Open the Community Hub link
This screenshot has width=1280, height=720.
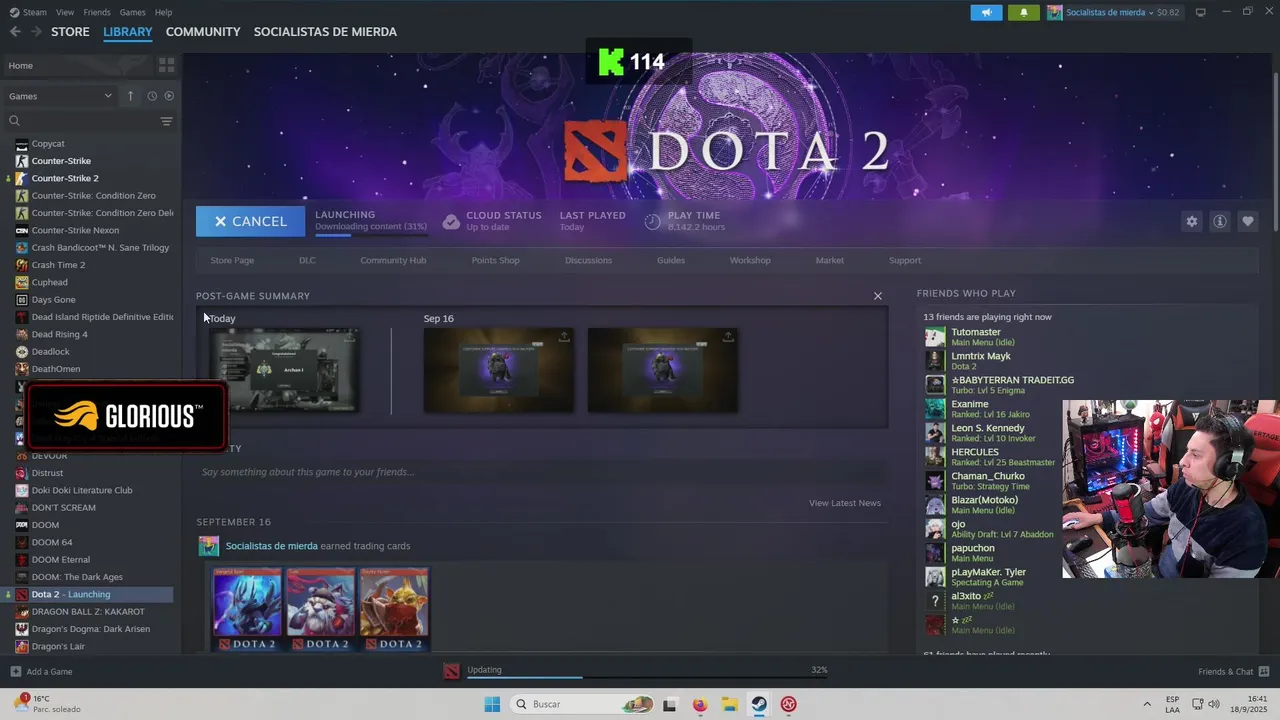click(393, 260)
